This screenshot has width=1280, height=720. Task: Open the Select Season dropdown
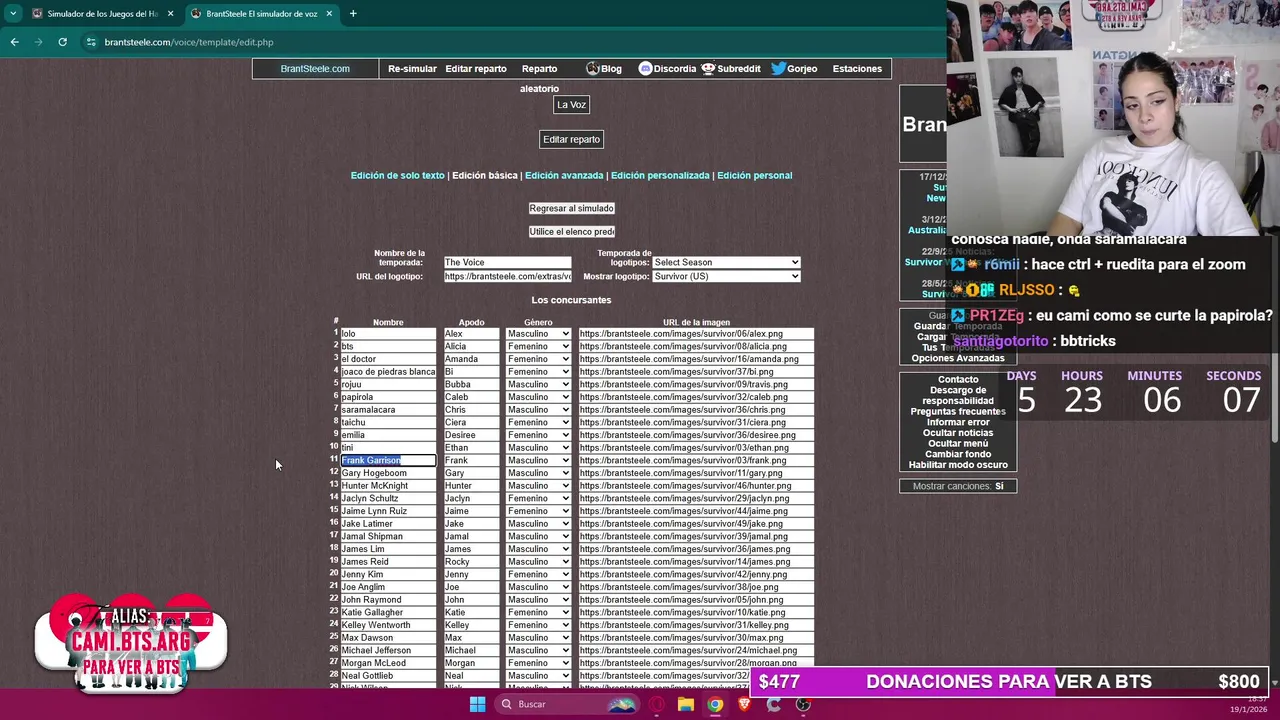[x=726, y=263]
